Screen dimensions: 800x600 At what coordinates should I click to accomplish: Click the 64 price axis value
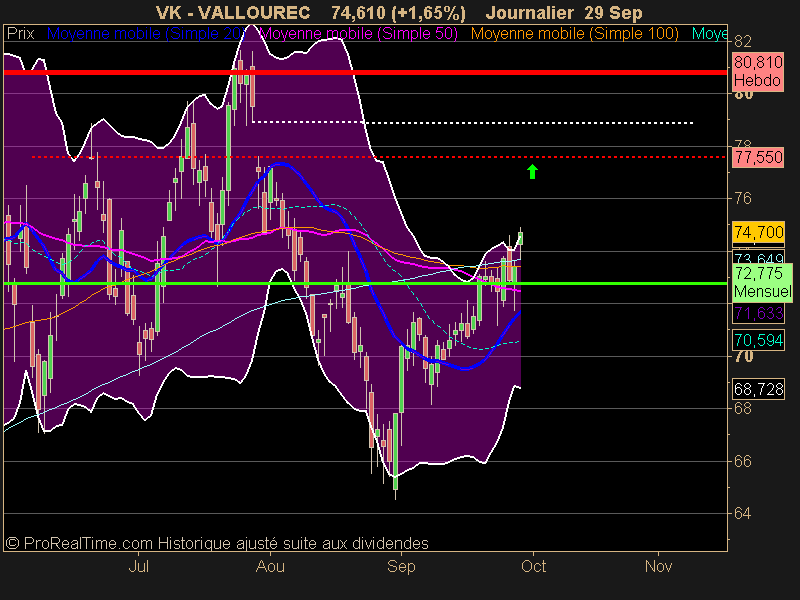743,513
